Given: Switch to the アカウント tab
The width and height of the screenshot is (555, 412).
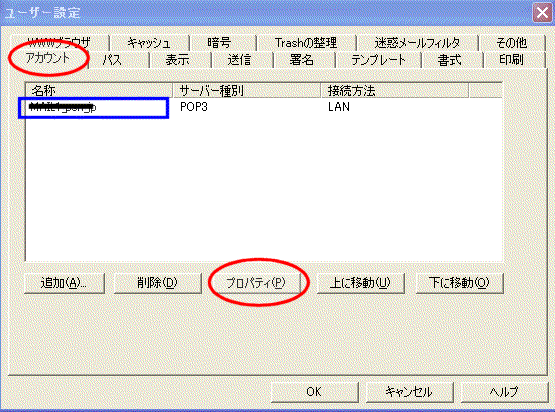Looking at the screenshot, I should [x=48, y=58].
